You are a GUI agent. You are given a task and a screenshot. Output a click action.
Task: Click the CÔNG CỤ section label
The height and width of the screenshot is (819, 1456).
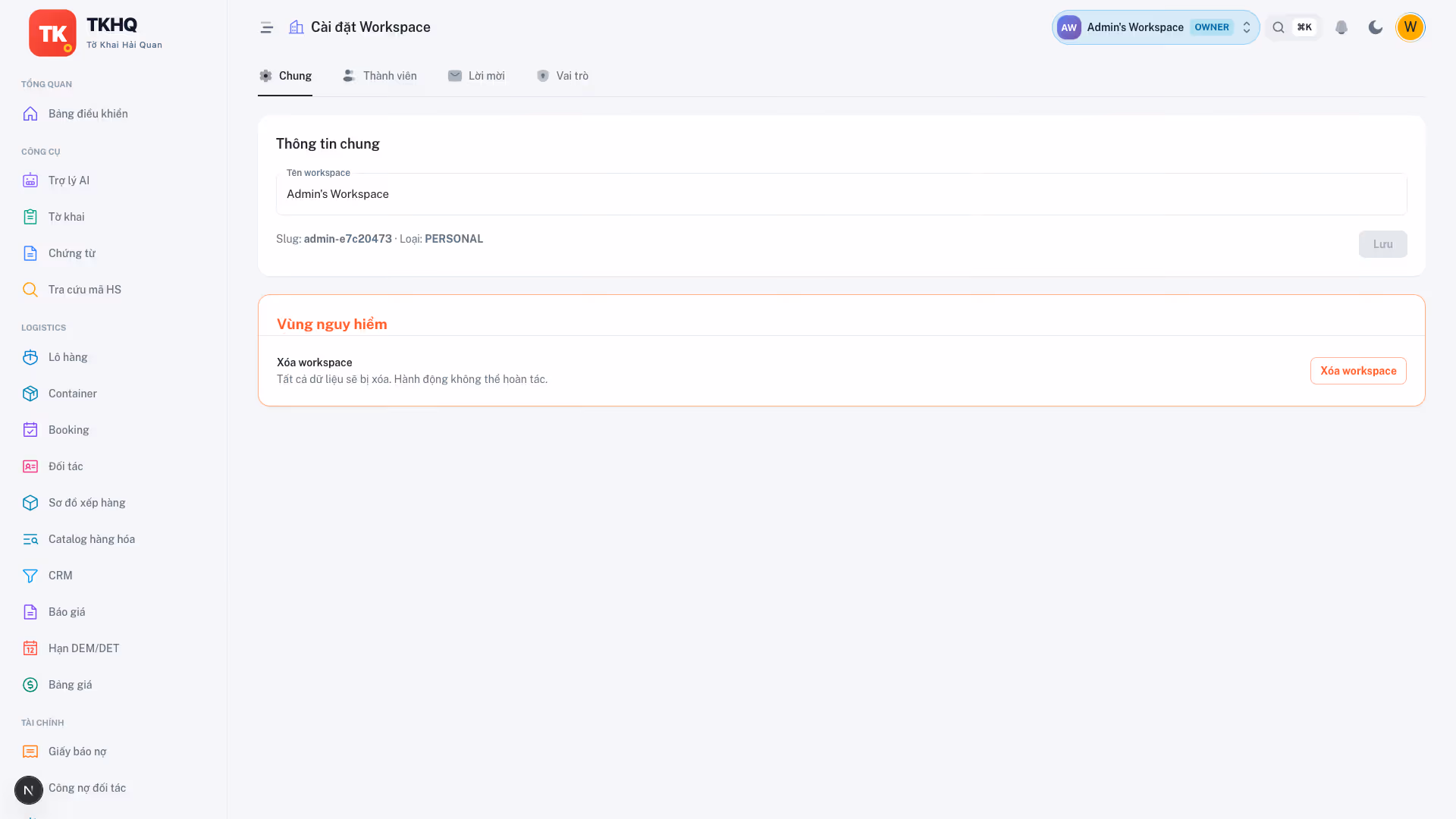click(x=41, y=152)
